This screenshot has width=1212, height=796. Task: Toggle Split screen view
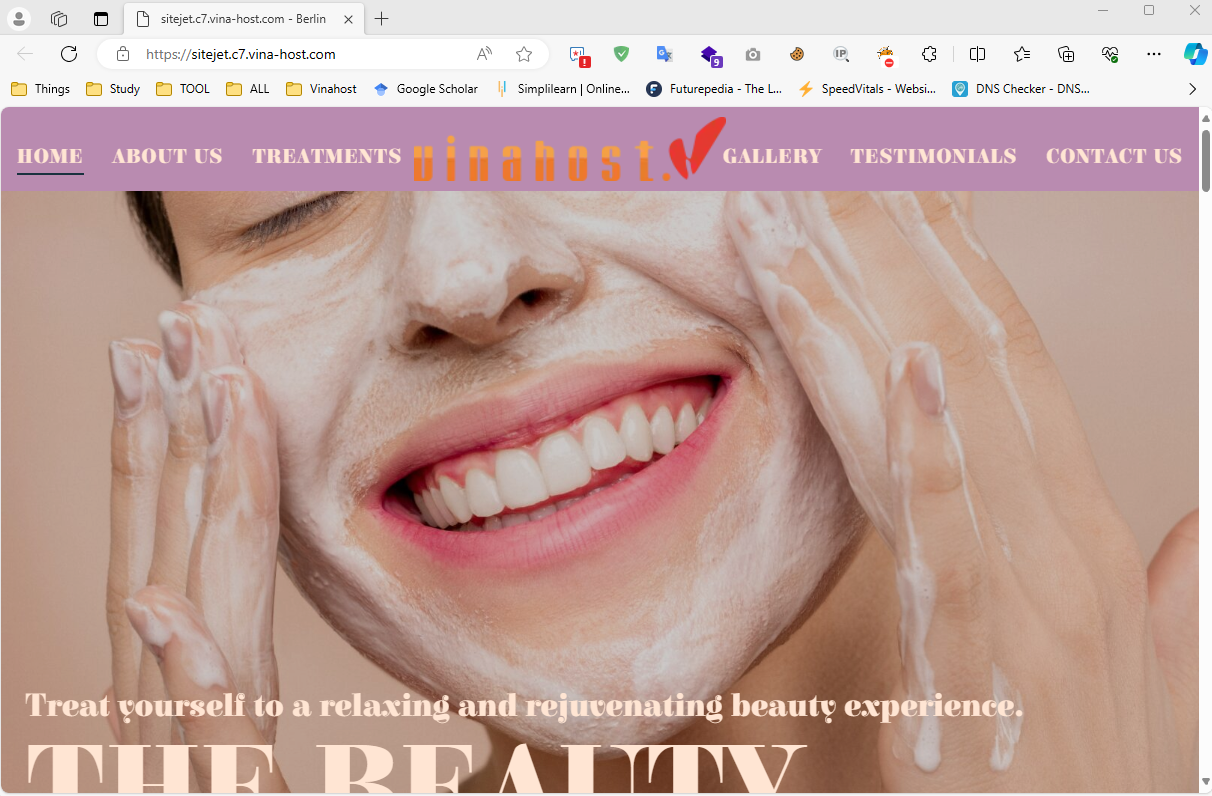pos(978,54)
